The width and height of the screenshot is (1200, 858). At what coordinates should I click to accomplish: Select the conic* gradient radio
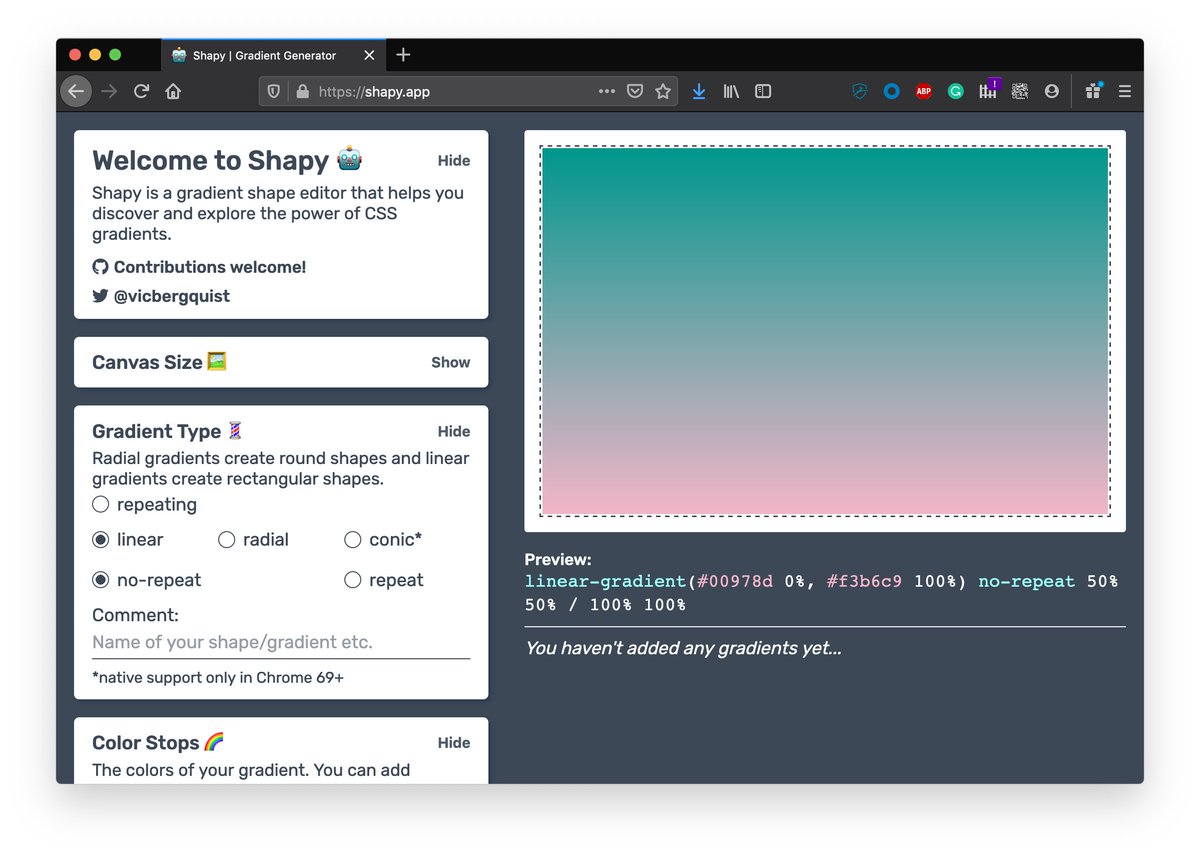(x=353, y=540)
